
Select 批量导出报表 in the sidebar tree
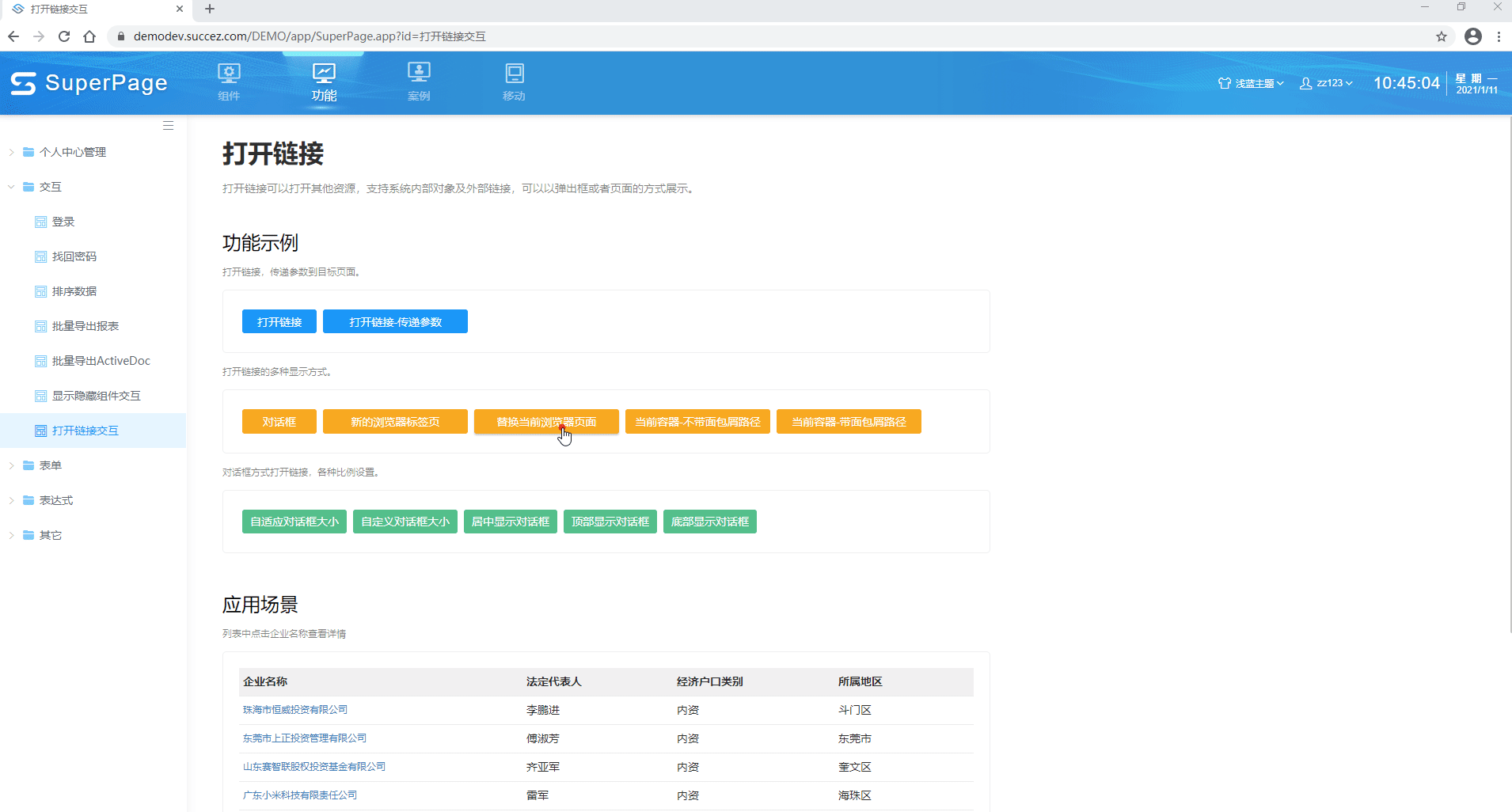[85, 326]
